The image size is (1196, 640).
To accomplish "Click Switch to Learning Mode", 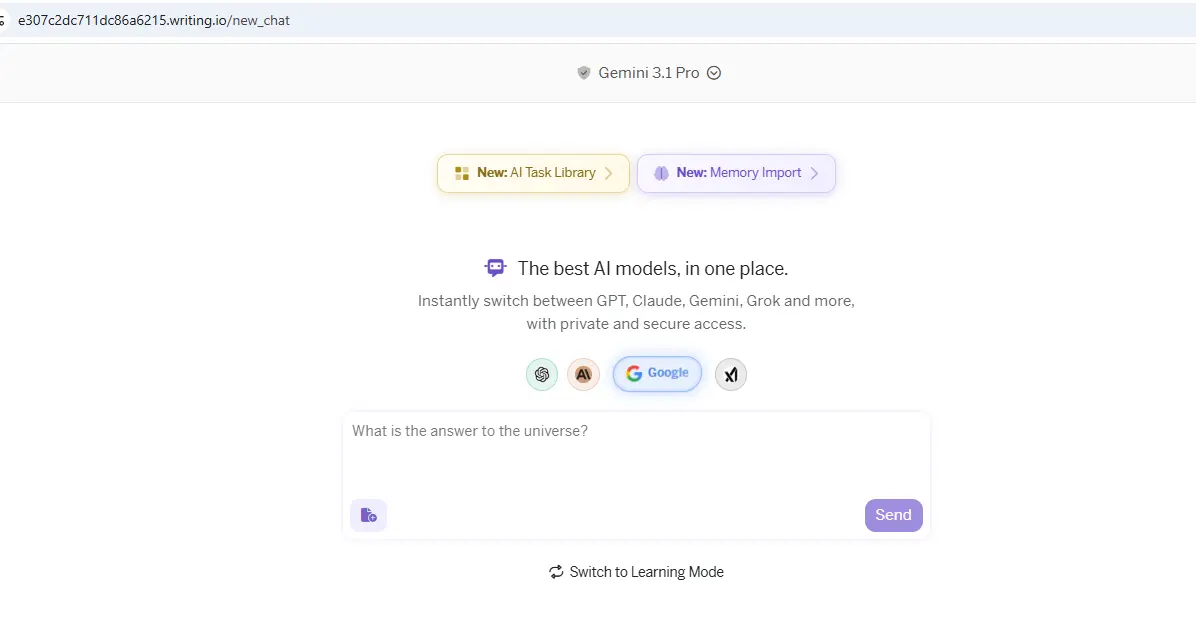I will pos(636,572).
